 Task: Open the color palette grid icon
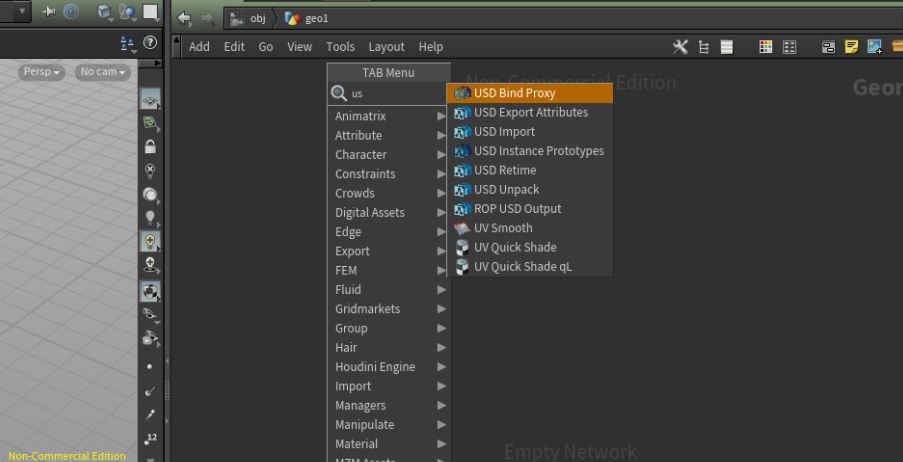767,47
